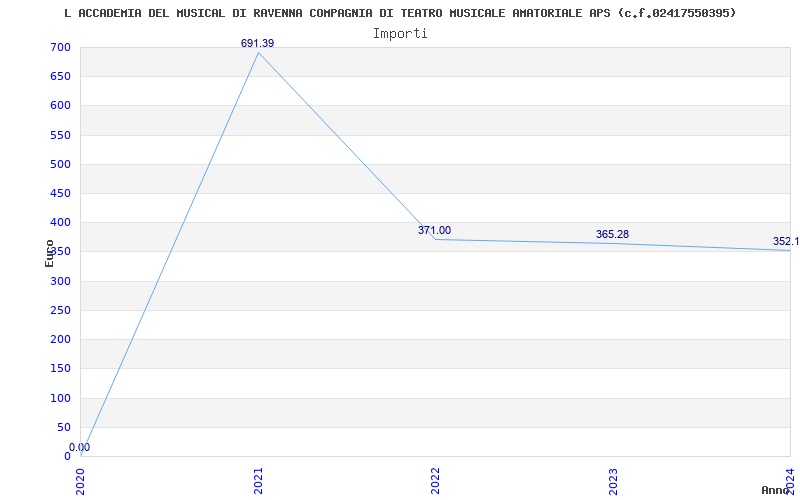Select the 500 y-axis tick label
The width and height of the screenshot is (800, 500).
tap(60, 164)
